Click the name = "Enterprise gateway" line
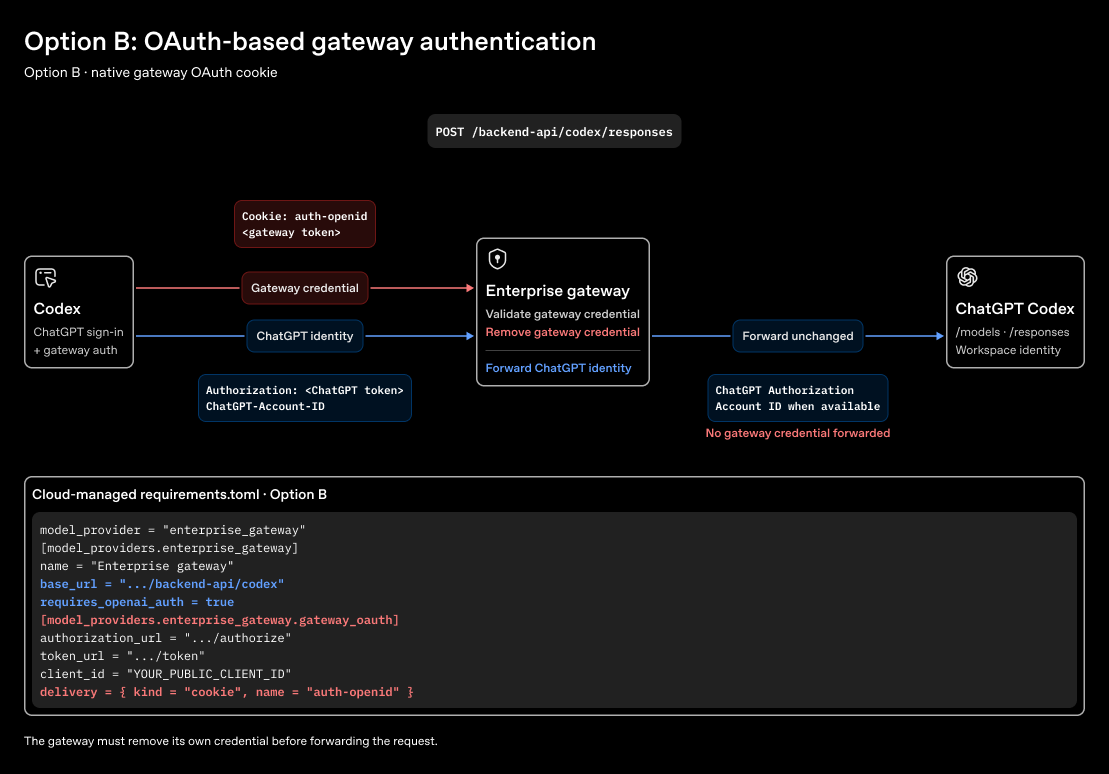This screenshot has width=1109, height=774. (137, 566)
